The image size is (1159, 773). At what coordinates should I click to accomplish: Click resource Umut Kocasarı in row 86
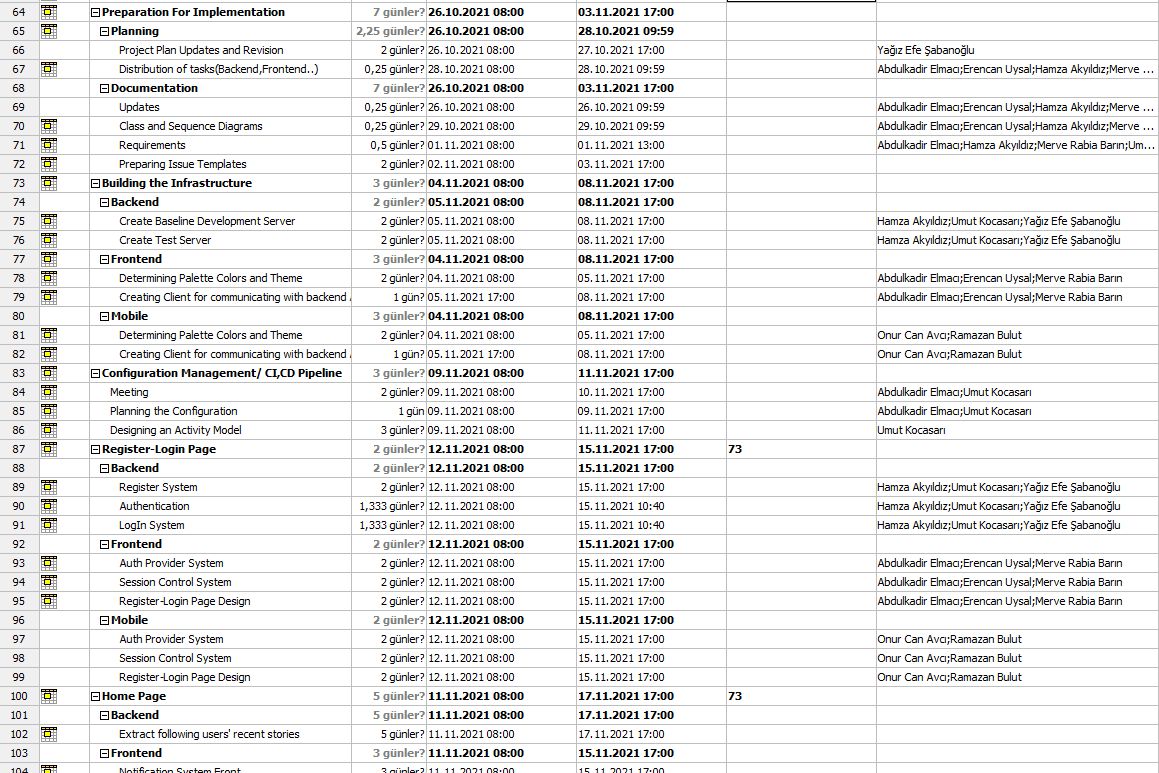911,430
